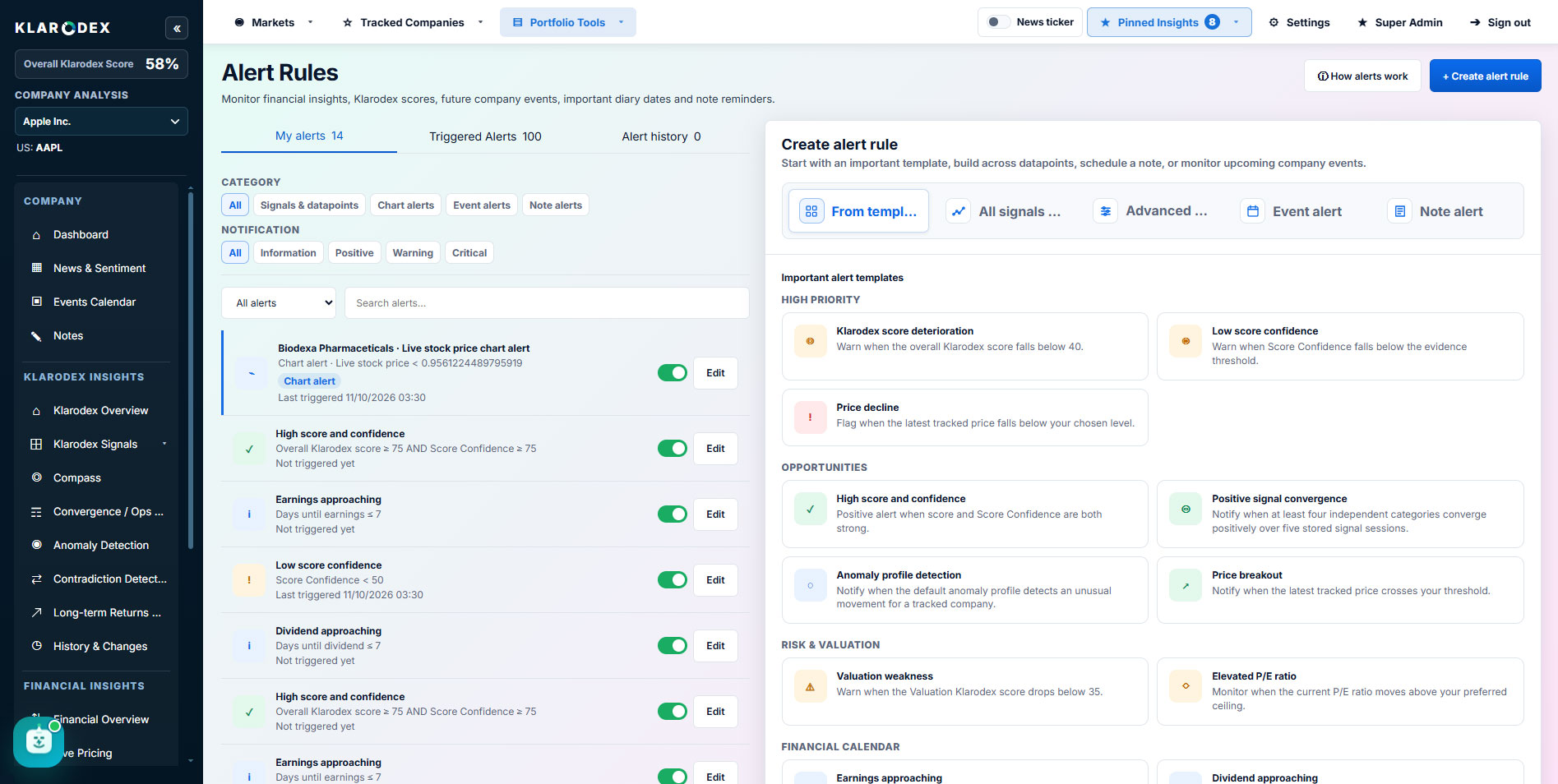
Task: Click the Compass icon in sidebar
Action: (36, 477)
